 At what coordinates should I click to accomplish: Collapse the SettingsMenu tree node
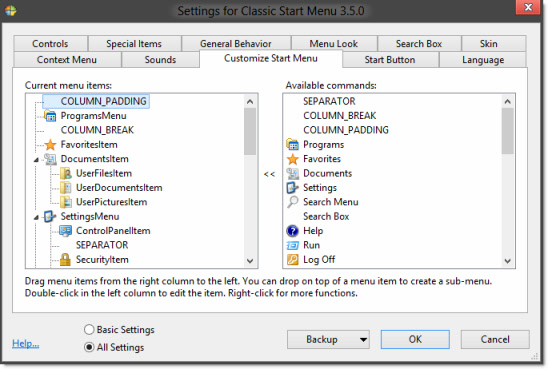[x=36, y=217]
